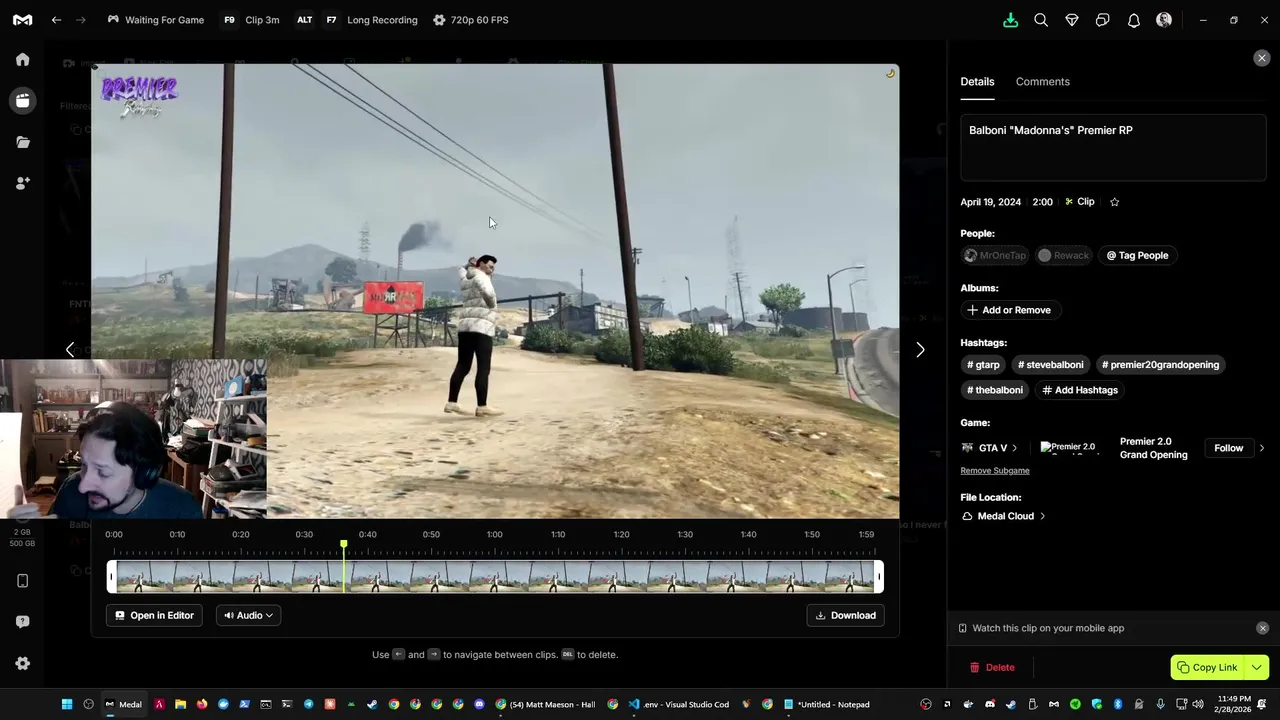Click the taskbar clock showing 11:49 PM
The width and height of the screenshot is (1280, 720).
click(x=1233, y=704)
